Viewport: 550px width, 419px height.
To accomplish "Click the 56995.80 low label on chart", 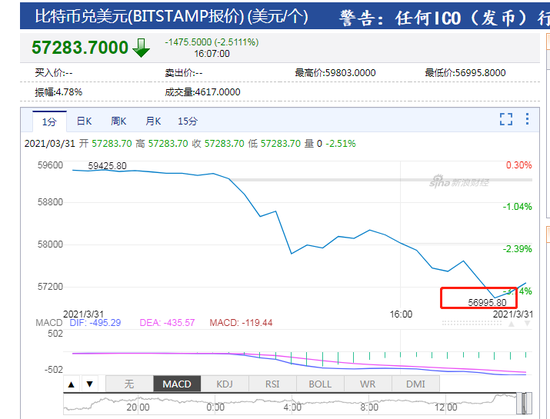I will pos(487,302).
